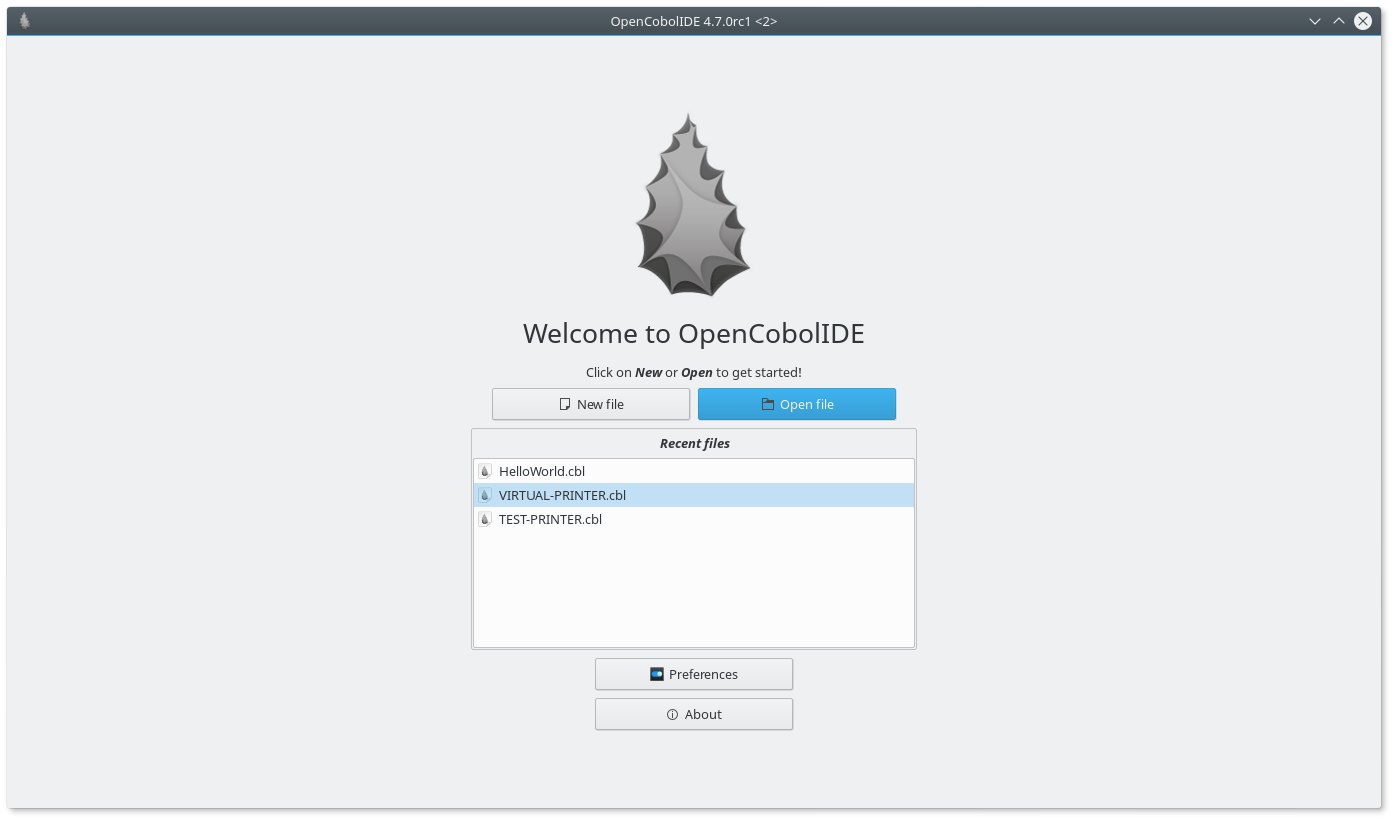
Task: Click the file icon beside TEST-PRINTER.cbl
Action: (x=485, y=519)
